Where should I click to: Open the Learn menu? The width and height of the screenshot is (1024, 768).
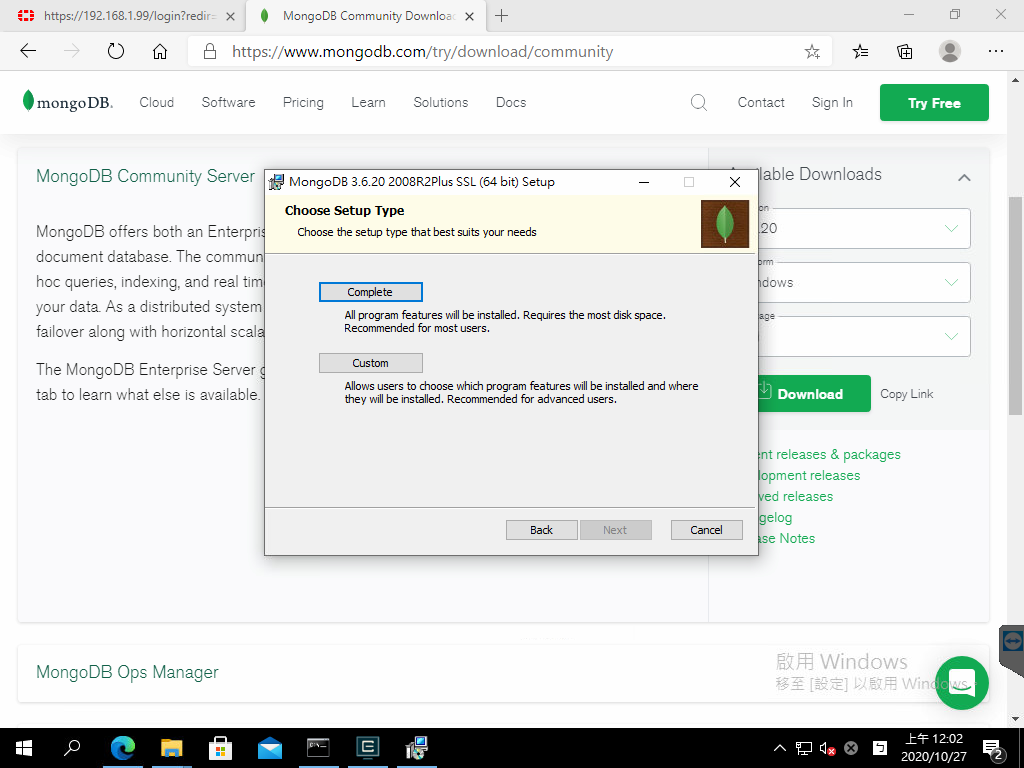tap(368, 103)
